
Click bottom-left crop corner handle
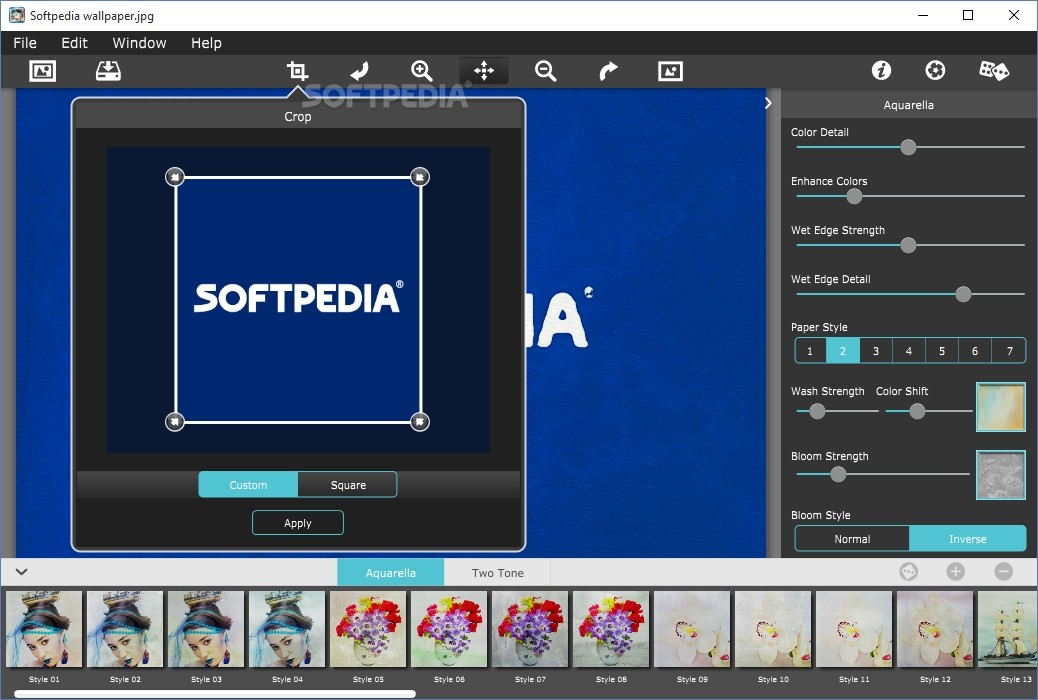click(175, 422)
